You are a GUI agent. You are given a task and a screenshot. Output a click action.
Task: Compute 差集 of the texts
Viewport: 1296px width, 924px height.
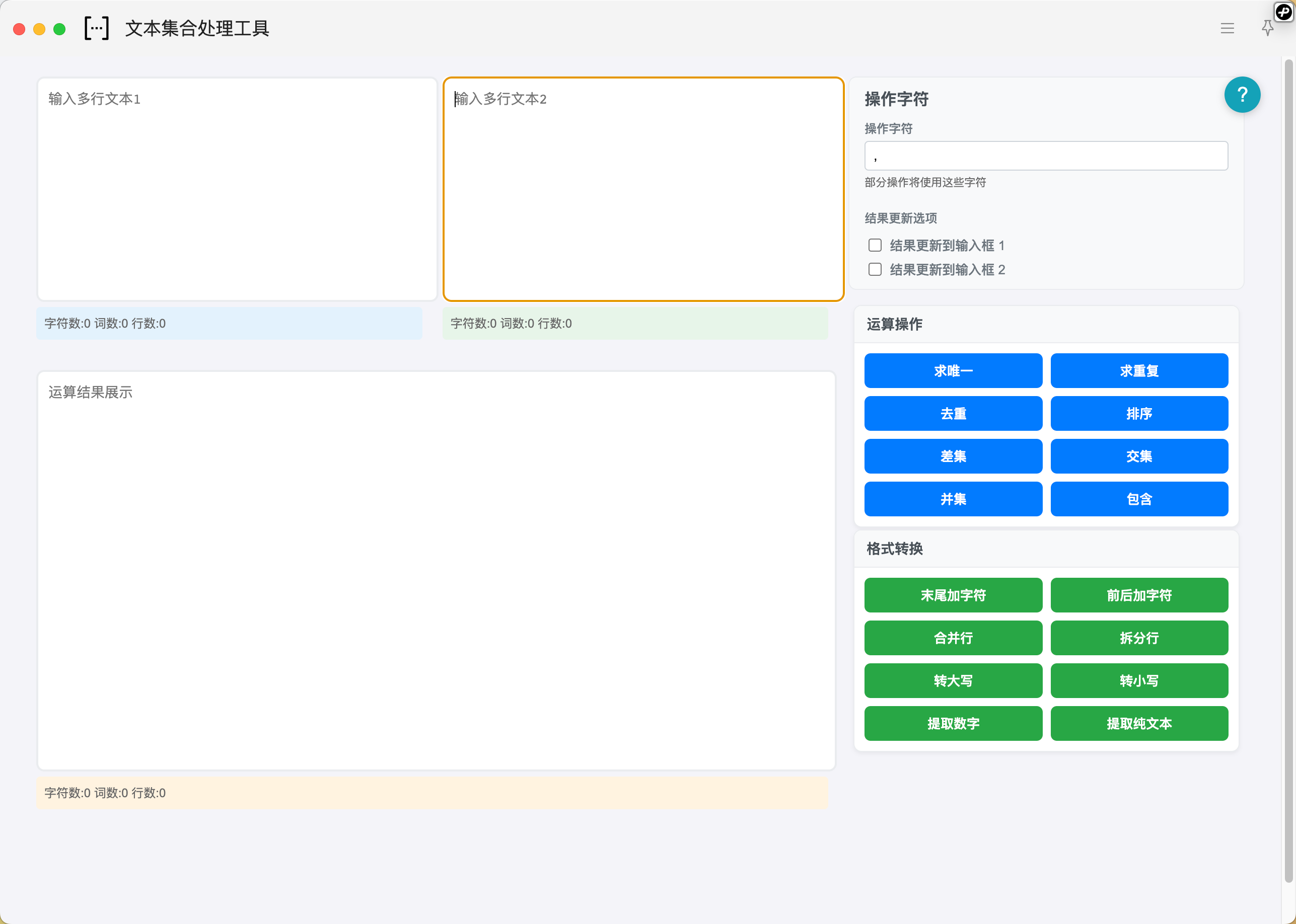[x=953, y=456]
